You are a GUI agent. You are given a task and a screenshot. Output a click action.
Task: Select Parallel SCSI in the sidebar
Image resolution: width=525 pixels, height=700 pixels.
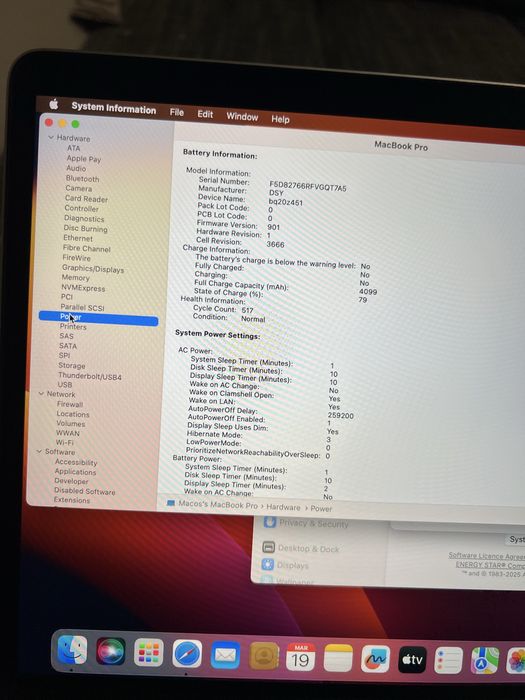point(82,308)
